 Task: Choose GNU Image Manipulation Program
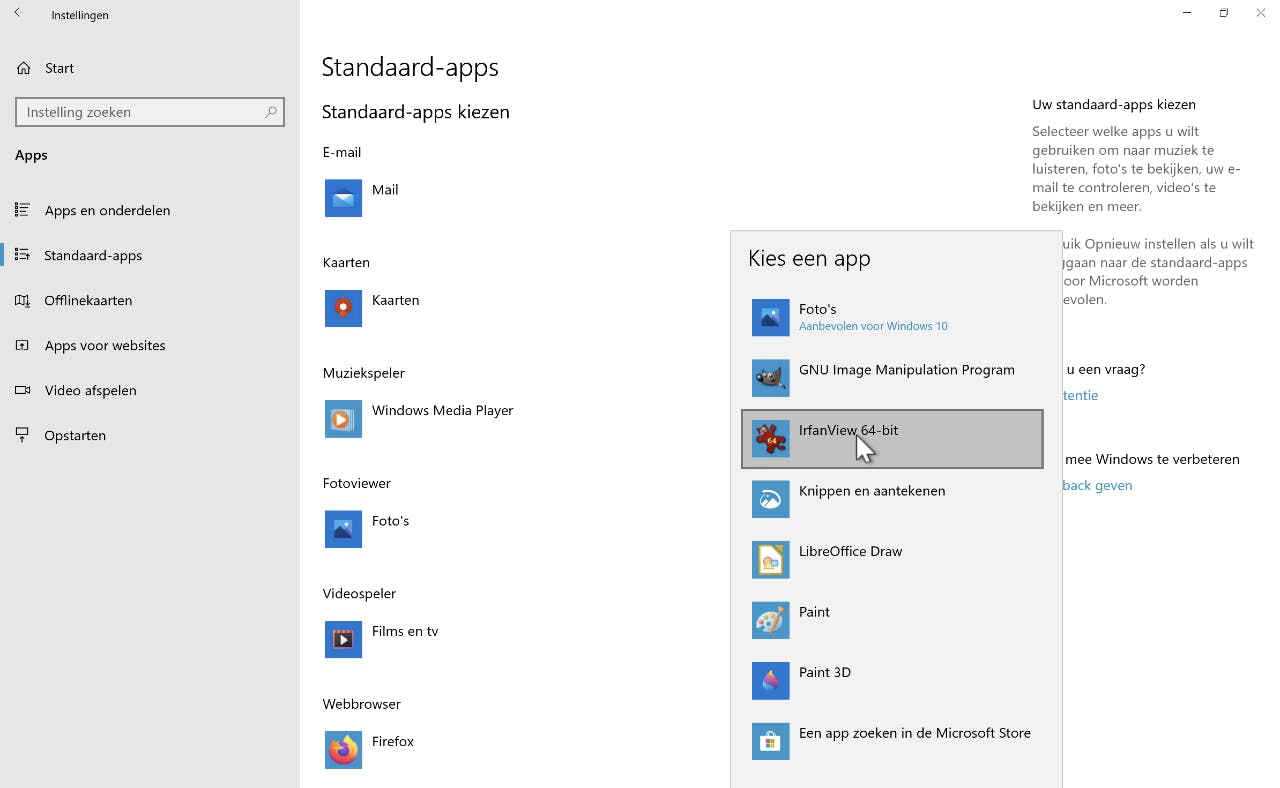(x=892, y=378)
